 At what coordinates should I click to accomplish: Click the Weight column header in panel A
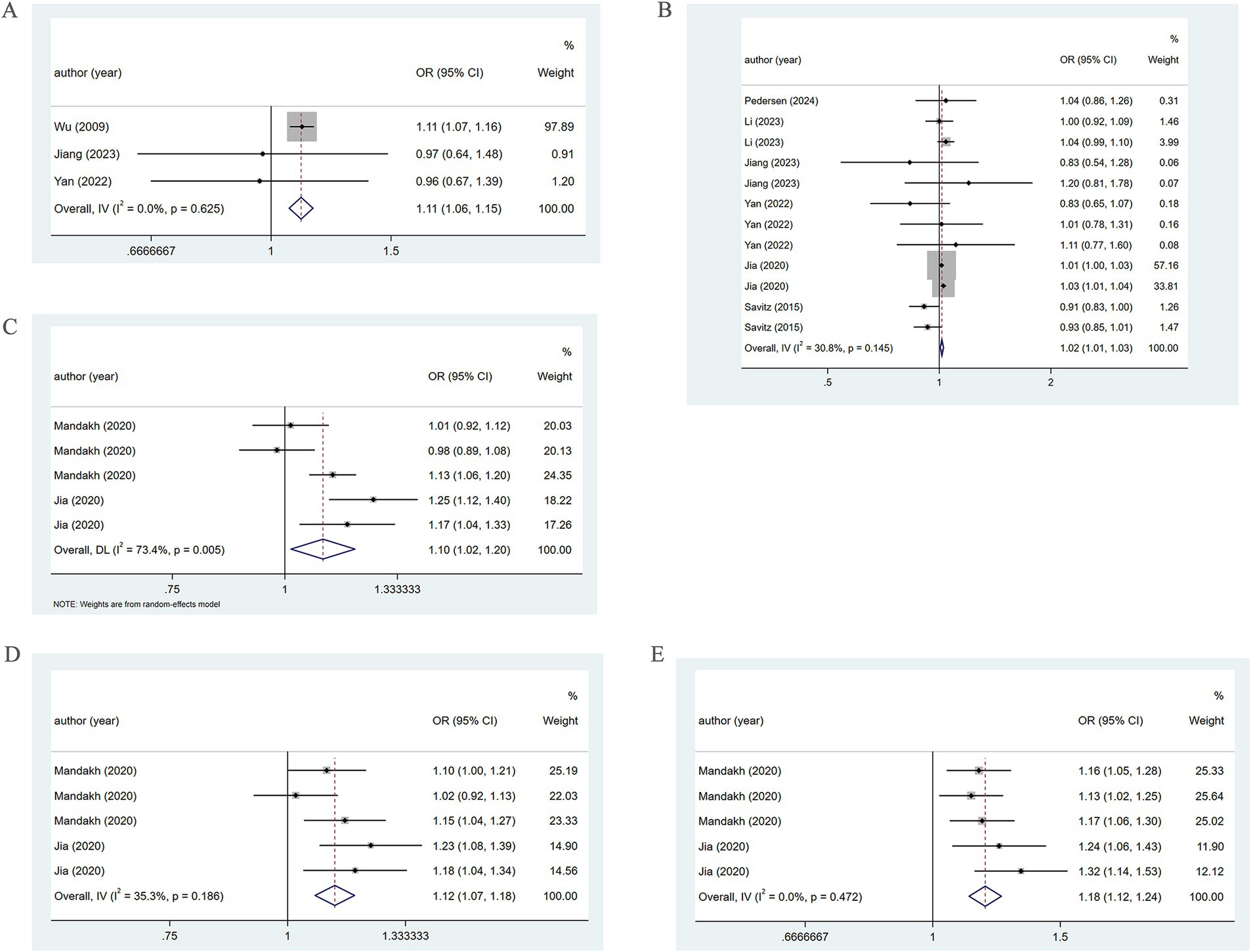[555, 73]
